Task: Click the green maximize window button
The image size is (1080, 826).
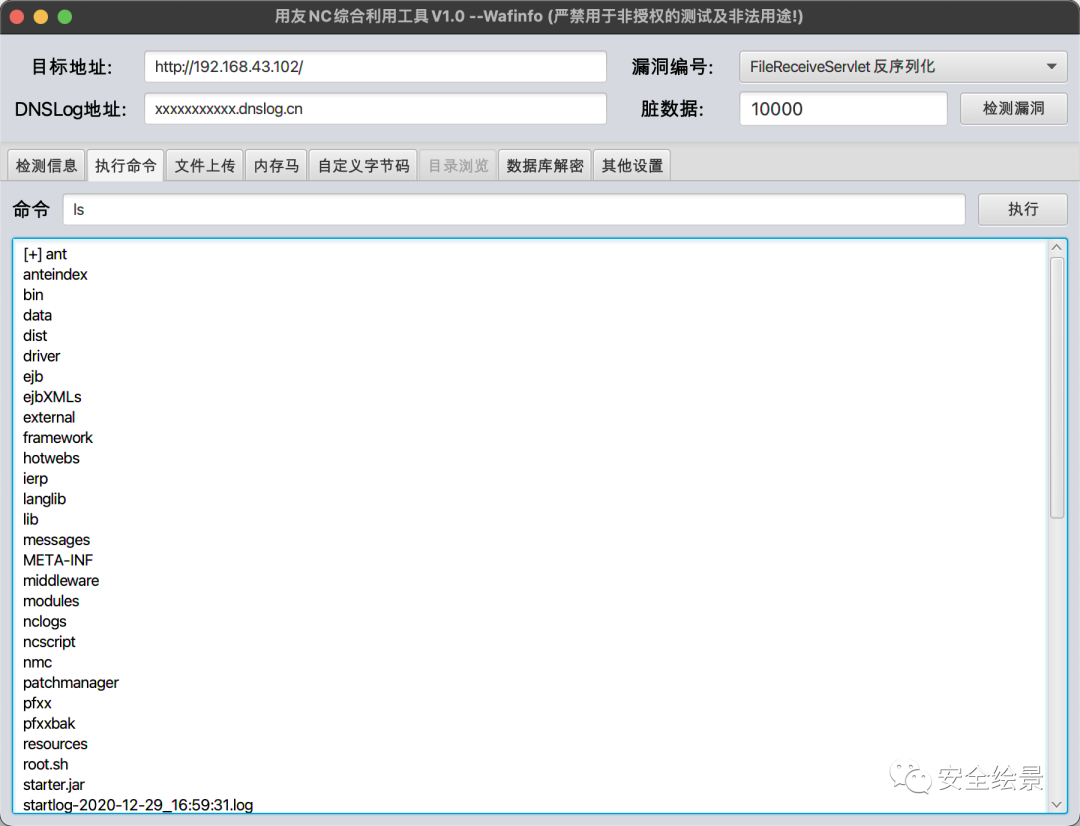Action: 65,17
